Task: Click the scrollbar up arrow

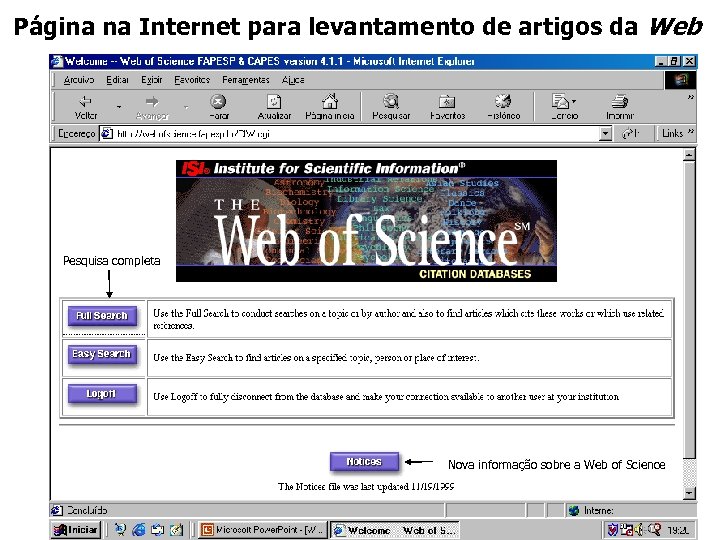Action: [x=689, y=155]
